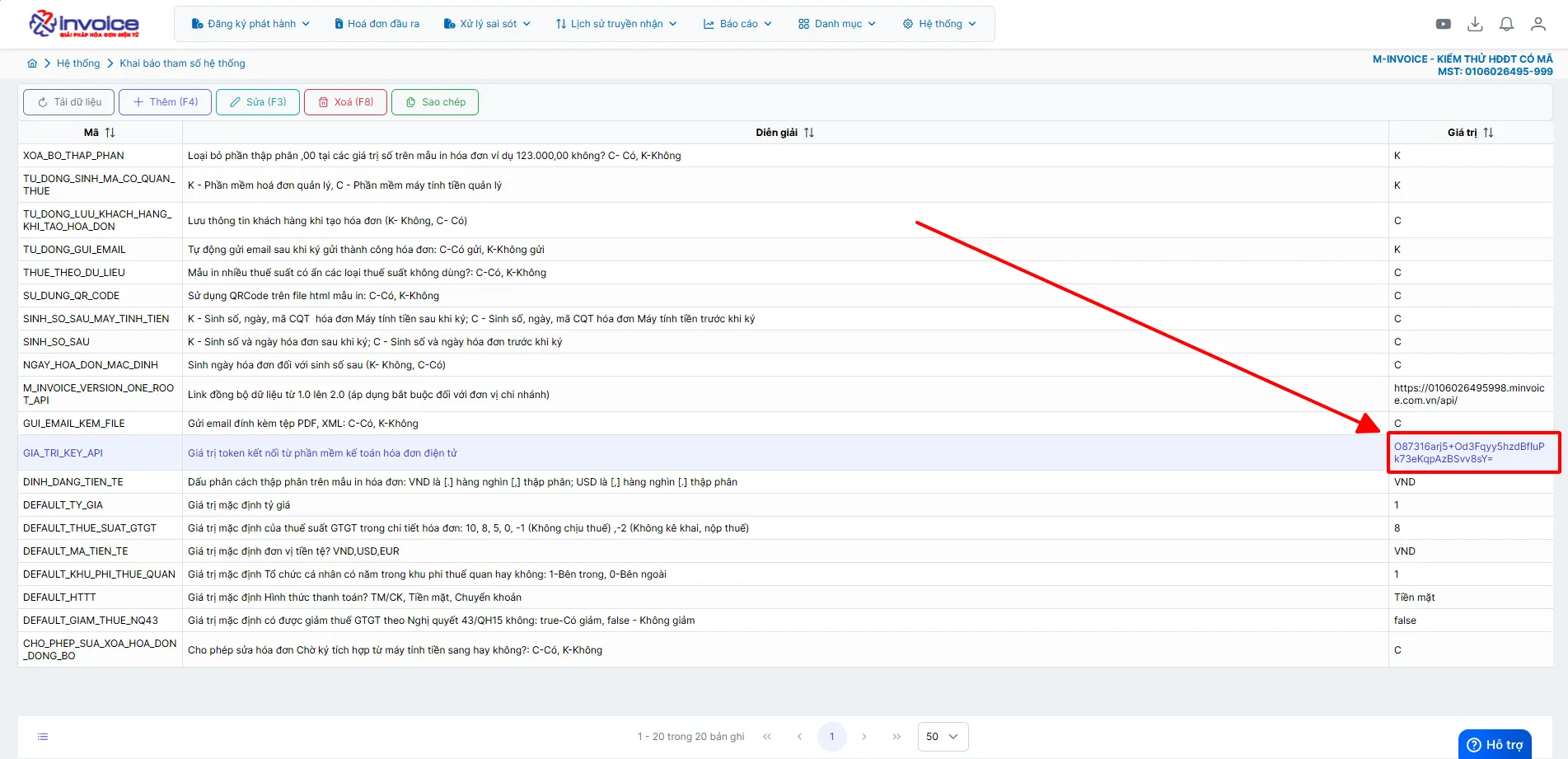Open the list menu icon in footer
The height and width of the screenshot is (759, 1568).
tap(43, 737)
